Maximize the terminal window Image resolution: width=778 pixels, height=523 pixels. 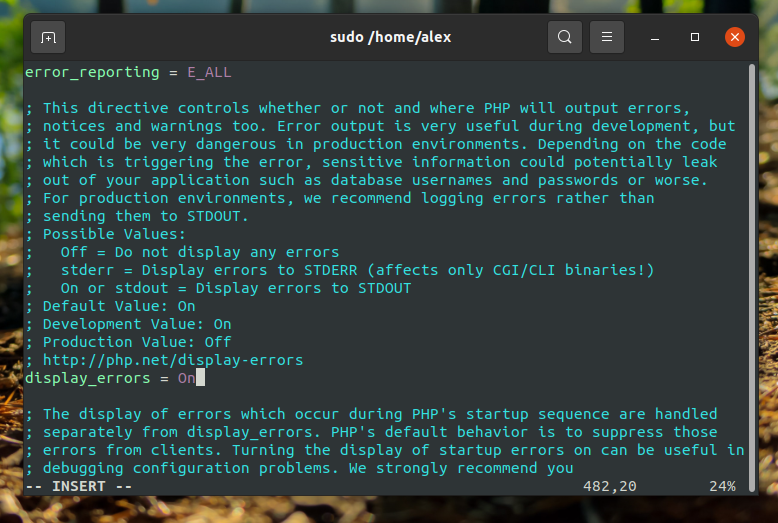695,37
